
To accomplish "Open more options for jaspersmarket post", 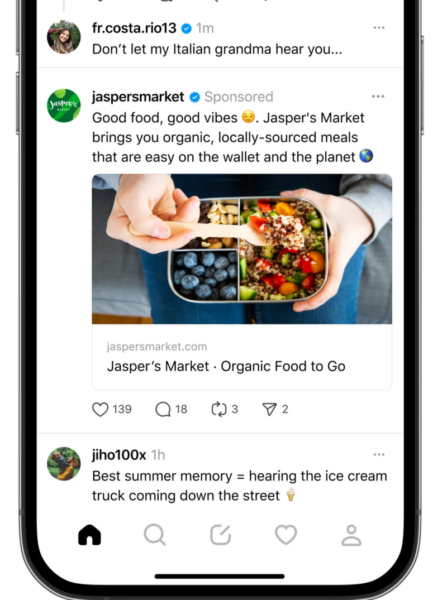I will (x=378, y=96).
